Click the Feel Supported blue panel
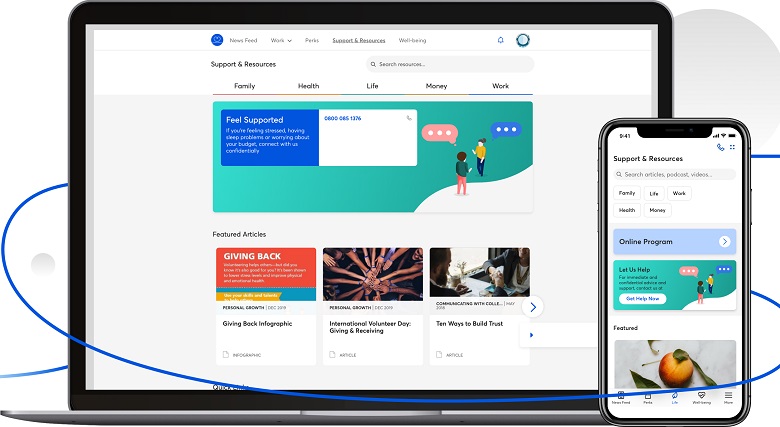The image size is (780, 427). (270, 137)
